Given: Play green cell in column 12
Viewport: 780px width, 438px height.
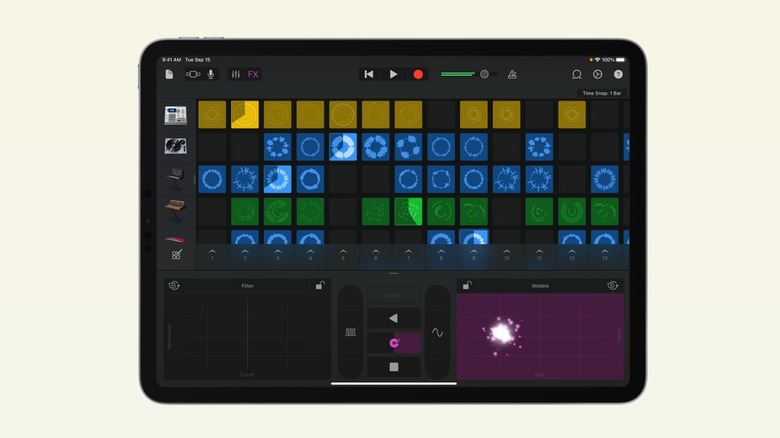Looking at the screenshot, I should 572,212.
